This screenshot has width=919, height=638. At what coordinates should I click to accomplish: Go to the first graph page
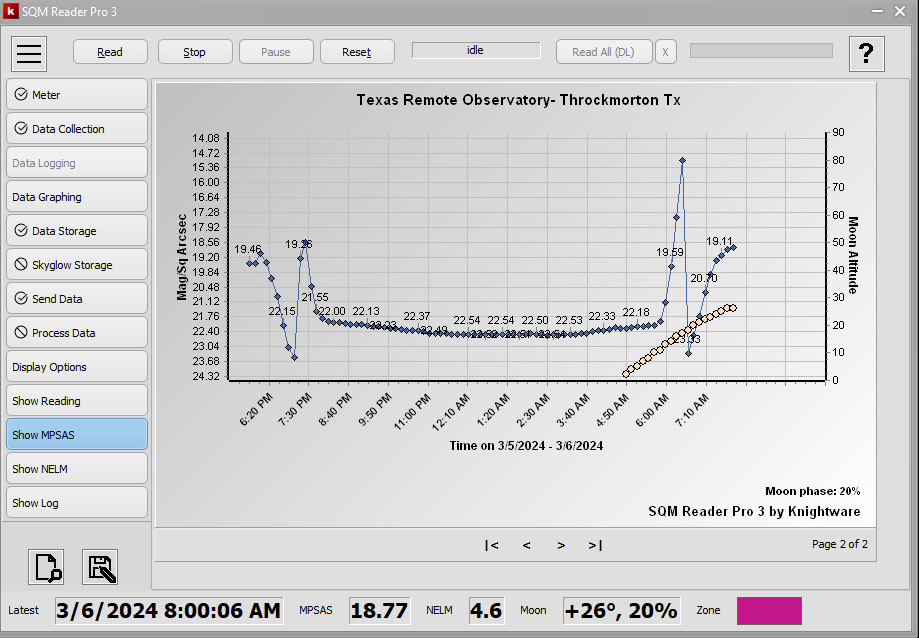[491, 545]
